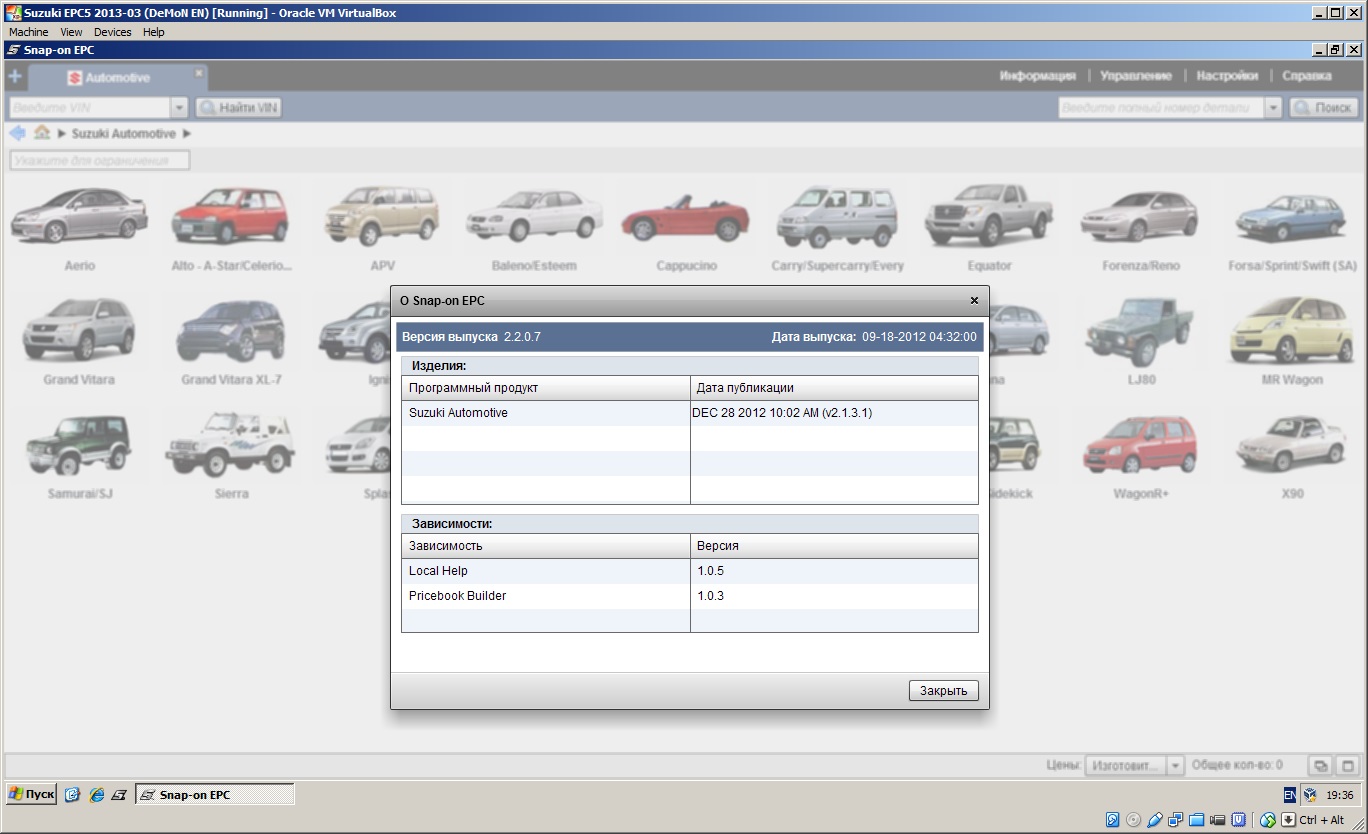Open the View menu of VirtualBox

(71, 32)
